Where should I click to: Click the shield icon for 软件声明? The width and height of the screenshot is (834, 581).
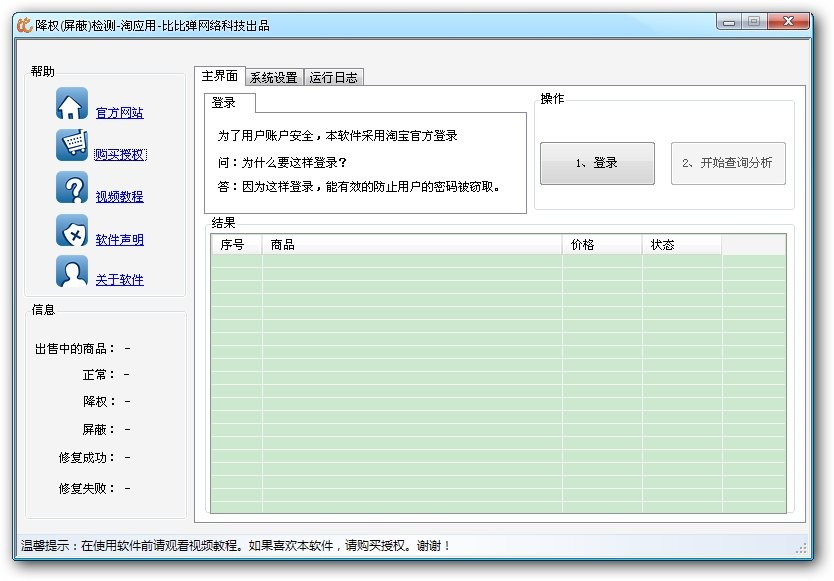click(x=72, y=230)
